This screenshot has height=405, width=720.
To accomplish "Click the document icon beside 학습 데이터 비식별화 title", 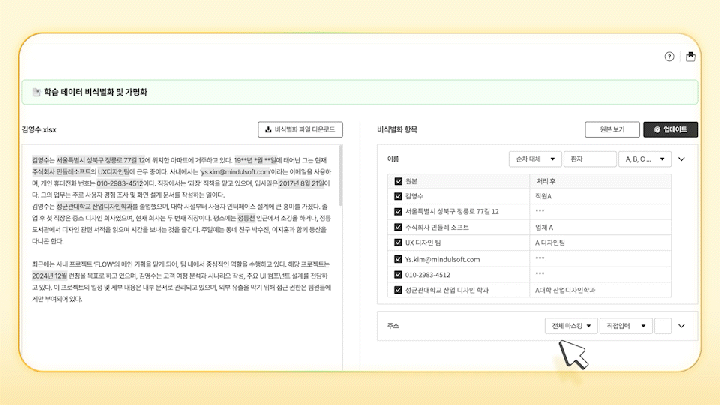I will [36, 92].
